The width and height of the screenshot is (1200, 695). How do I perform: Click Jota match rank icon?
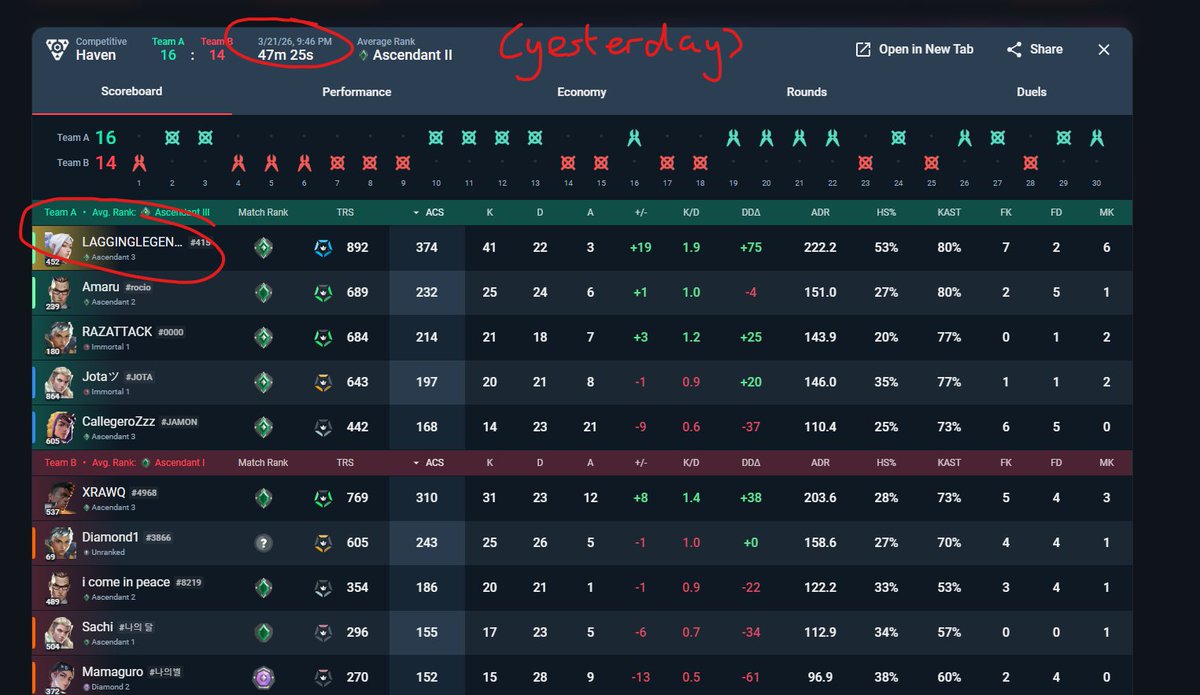263,382
